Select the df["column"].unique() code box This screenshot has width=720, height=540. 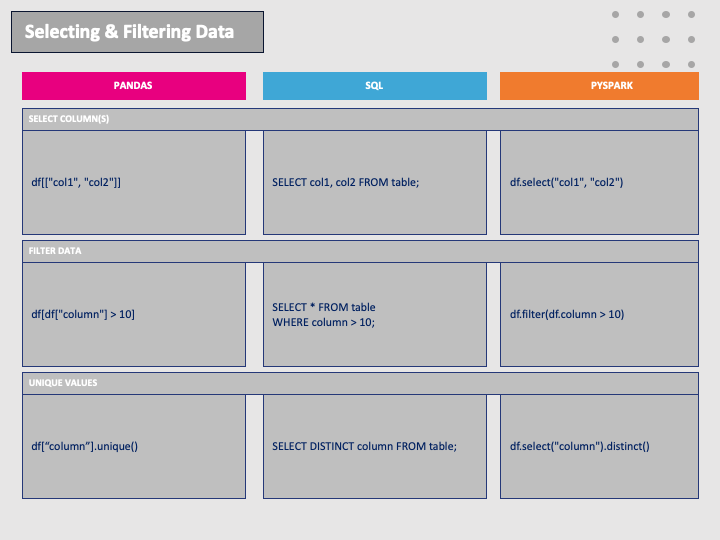(134, 446)
